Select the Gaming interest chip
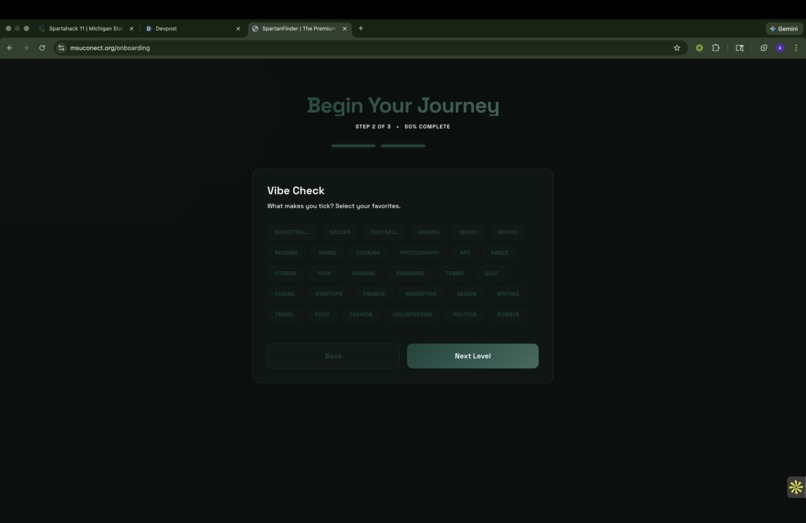The height and width of the screenshot is (523, 806). coord(428,232)
